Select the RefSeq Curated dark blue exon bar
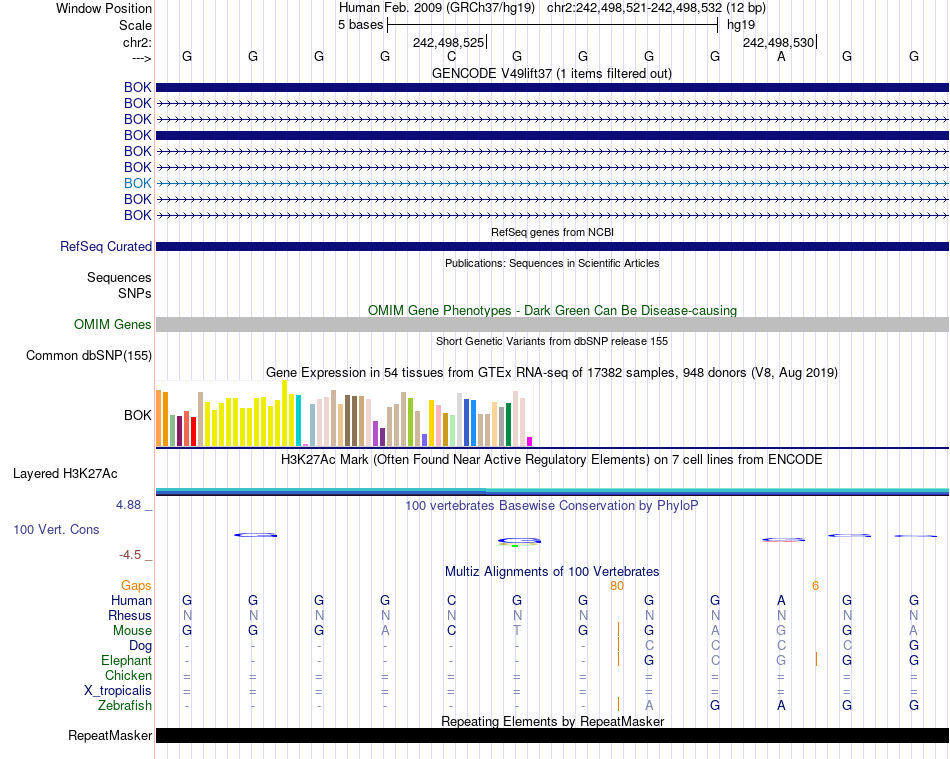Image resolution: width=950 pixels, height=759 pixels. (x=552, y=247)
